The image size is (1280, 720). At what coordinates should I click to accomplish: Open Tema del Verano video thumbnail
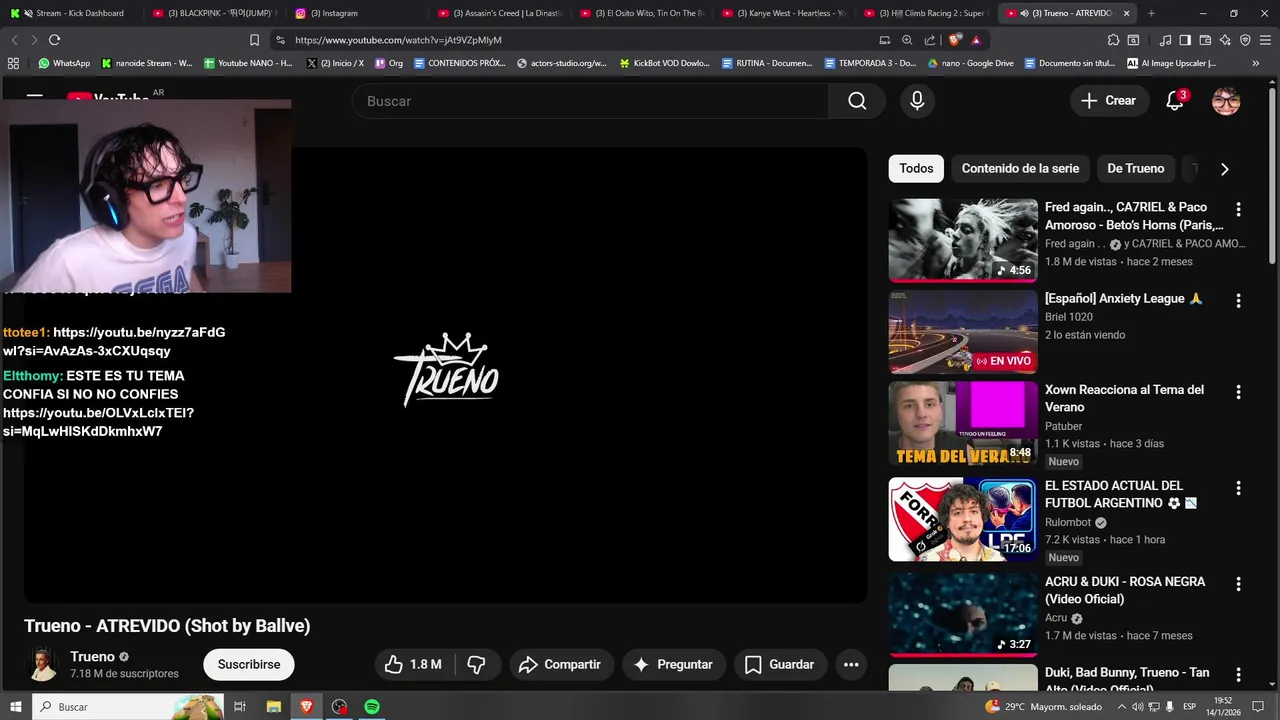pyautogui.click(x=964, y=424)
